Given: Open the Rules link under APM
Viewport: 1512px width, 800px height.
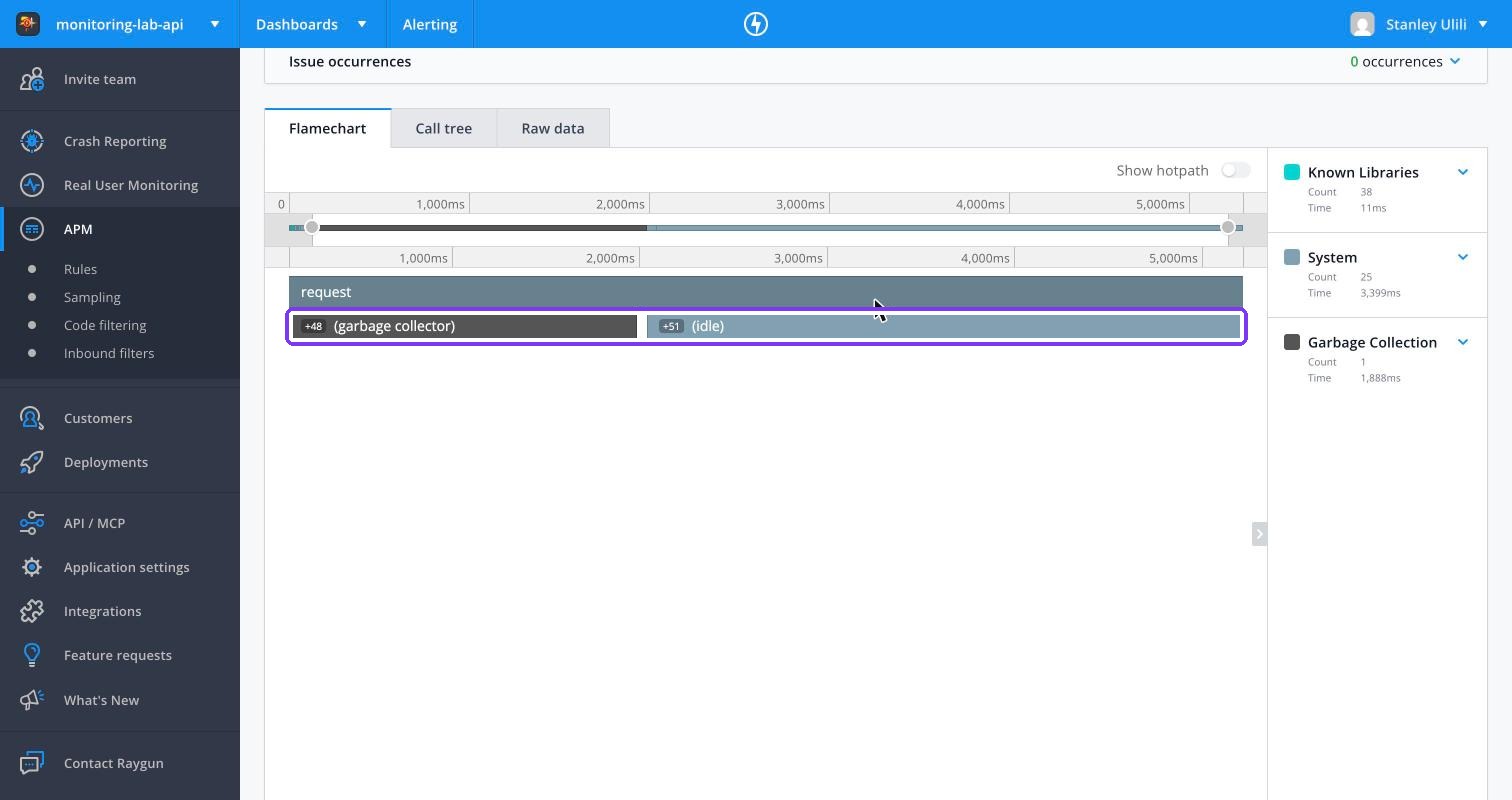Looking at the screenshot, I should pos(80,269).
